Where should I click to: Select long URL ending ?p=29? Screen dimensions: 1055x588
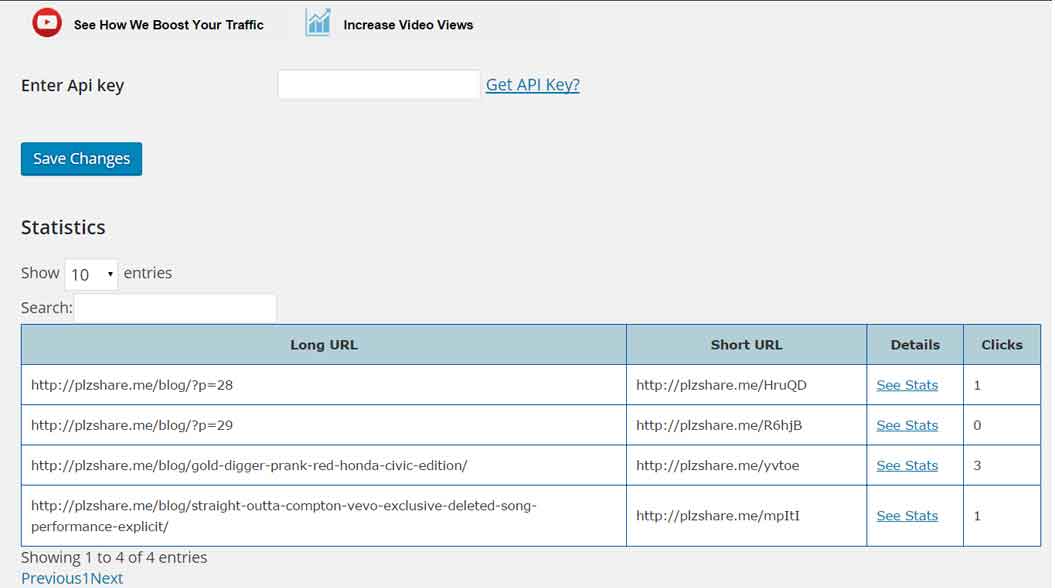click(x=132, y=425)
